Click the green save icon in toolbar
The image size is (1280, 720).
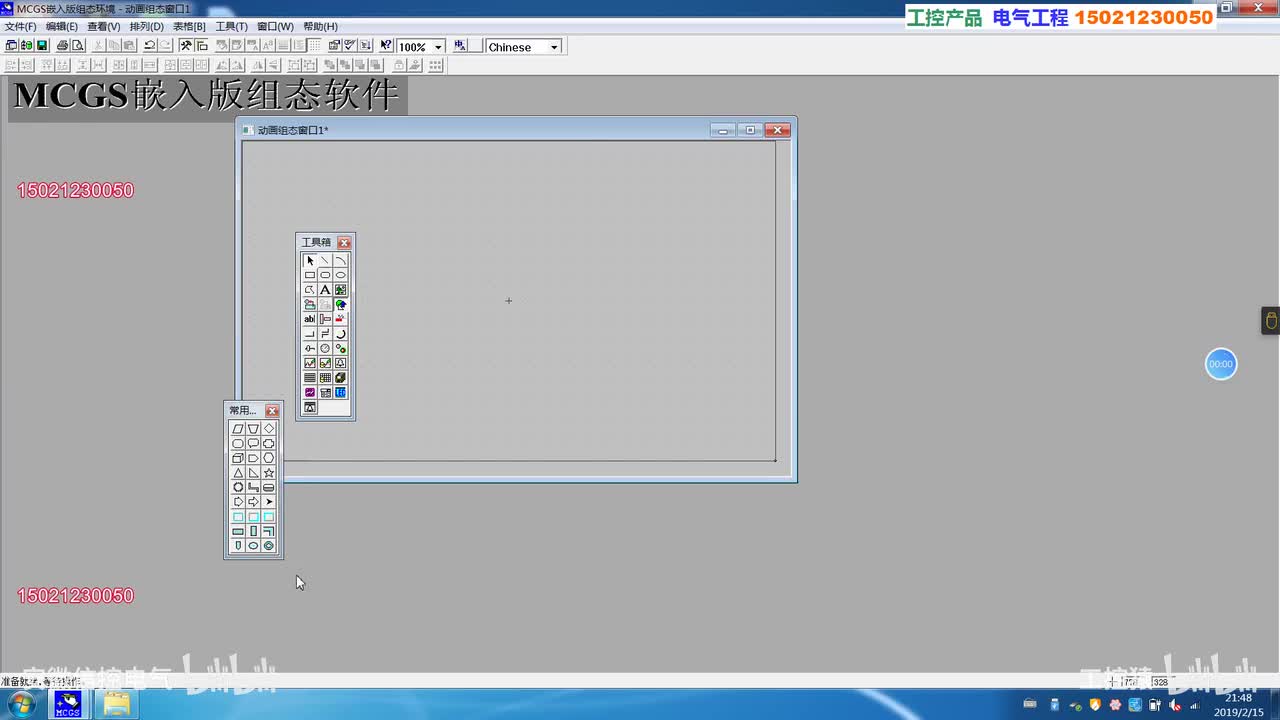(42, 46)
